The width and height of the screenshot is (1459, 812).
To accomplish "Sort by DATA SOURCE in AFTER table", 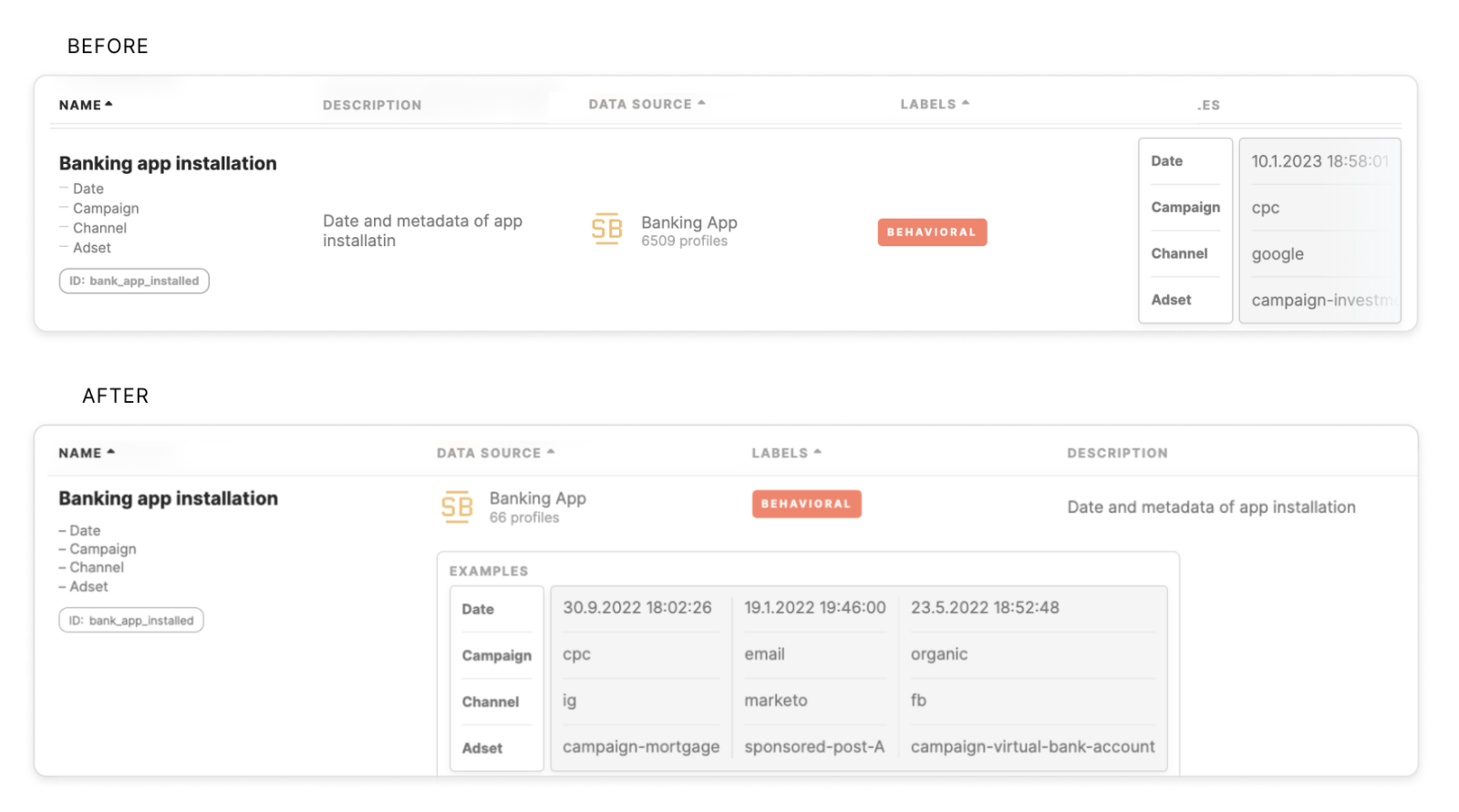I will [x=495, y=453].
